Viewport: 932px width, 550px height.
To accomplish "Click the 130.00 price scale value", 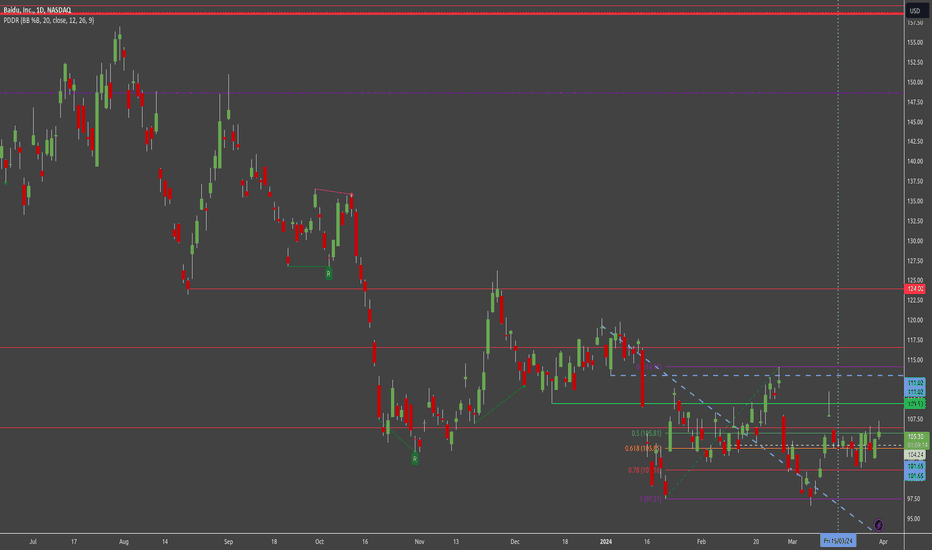I will point(915,241).
